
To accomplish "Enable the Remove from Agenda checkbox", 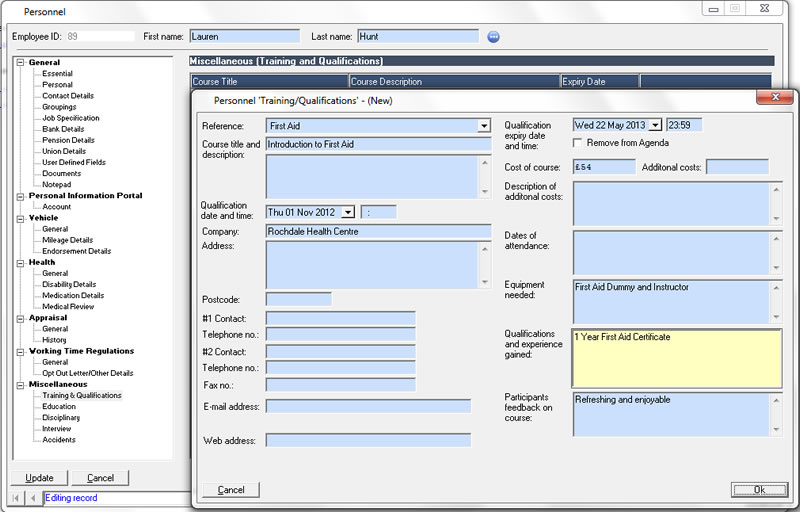I will click(579, 143).
